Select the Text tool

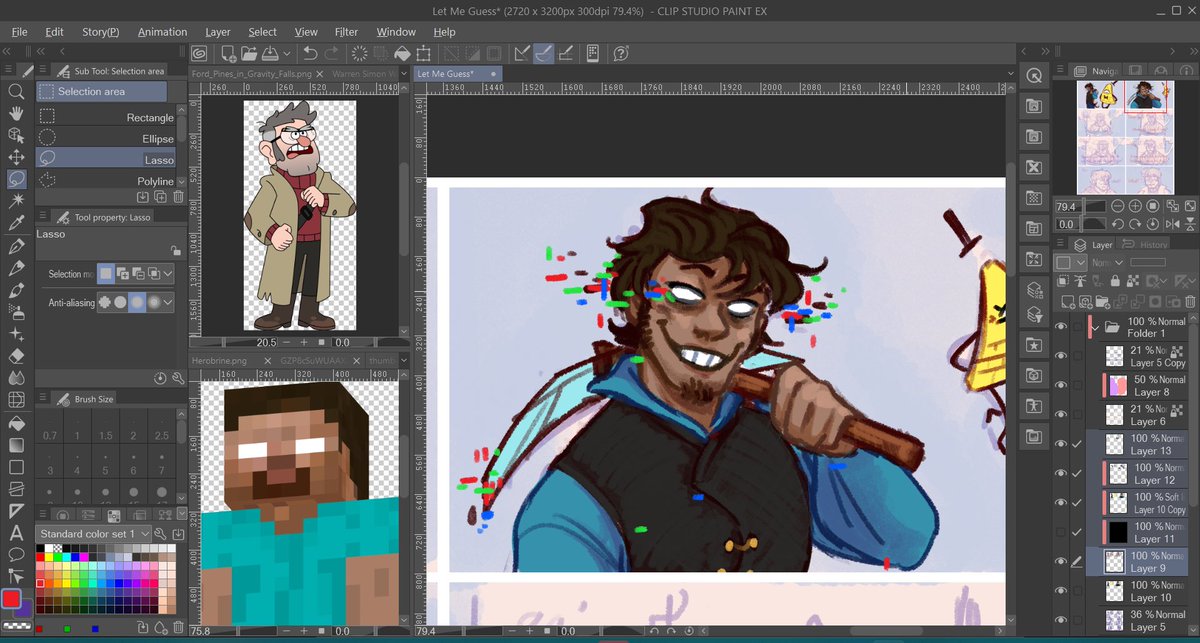tap(16, 532)
